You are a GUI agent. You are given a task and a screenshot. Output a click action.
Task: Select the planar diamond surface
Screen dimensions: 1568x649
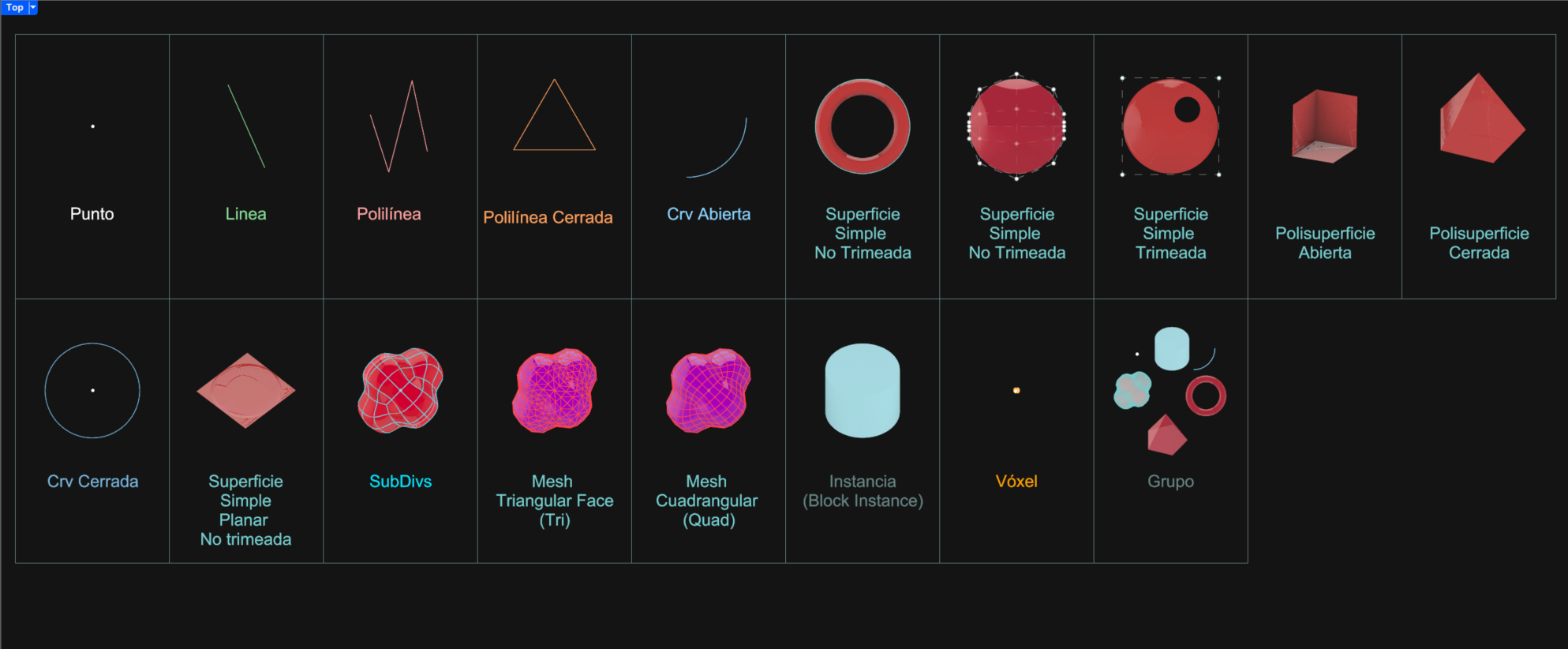(x=246, y=390)
